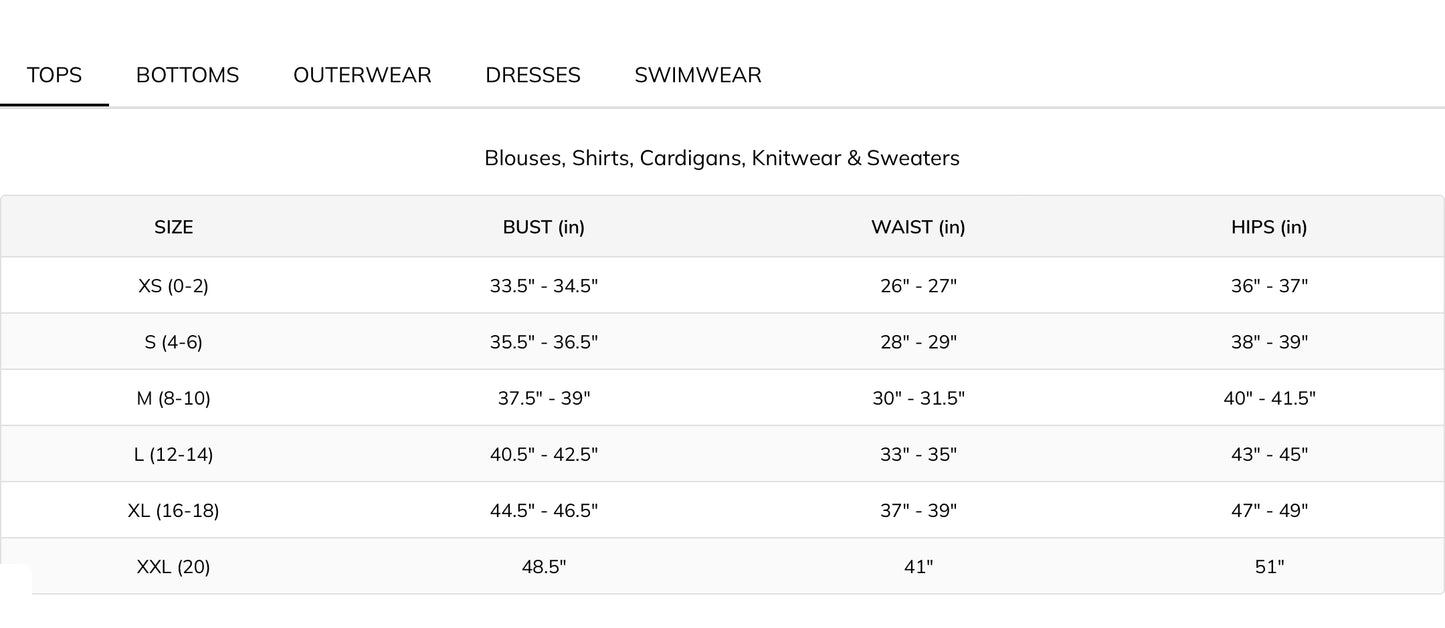Click the 33" - 35" waist cell
This screenshot has height=628, width=1445.
(918, 454)
